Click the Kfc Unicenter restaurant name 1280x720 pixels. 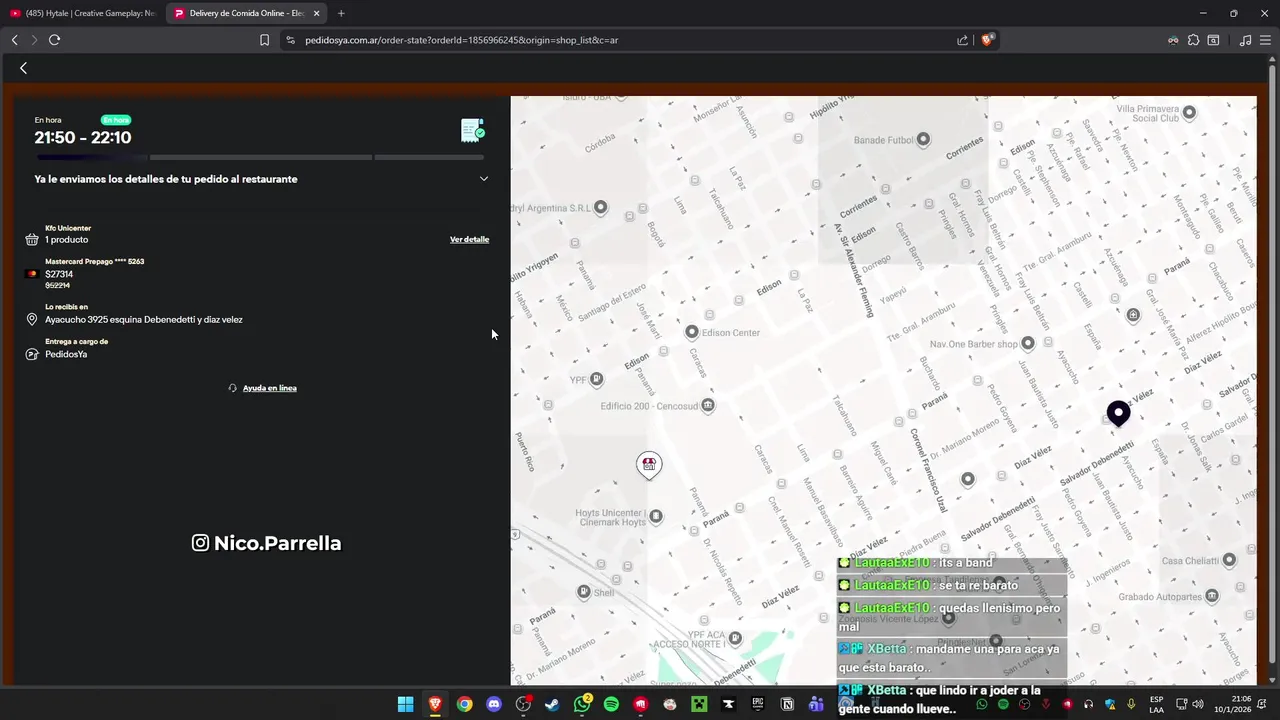click(x=68, y=228)
